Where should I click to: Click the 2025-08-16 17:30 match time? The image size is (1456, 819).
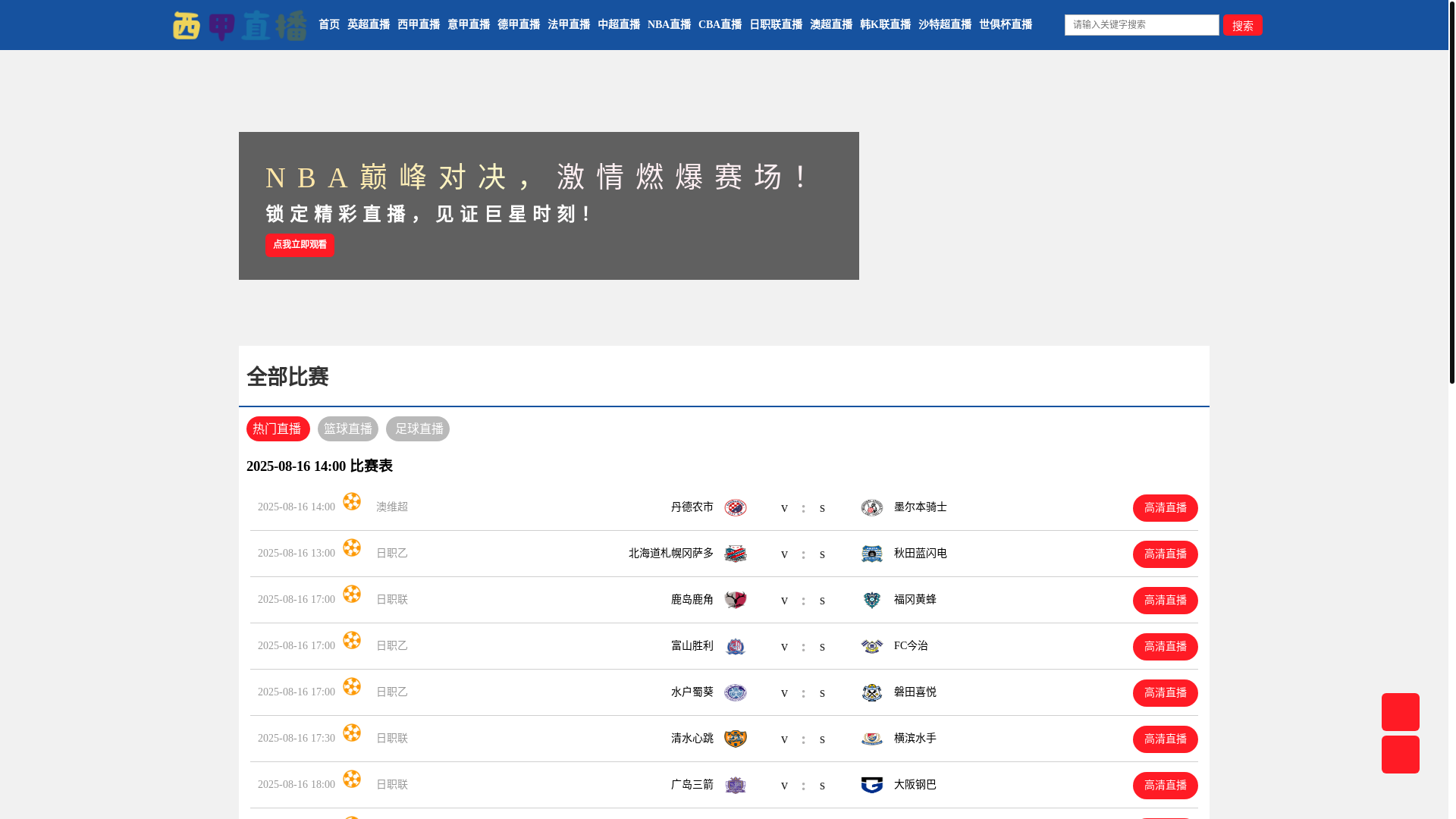[297, 738]
